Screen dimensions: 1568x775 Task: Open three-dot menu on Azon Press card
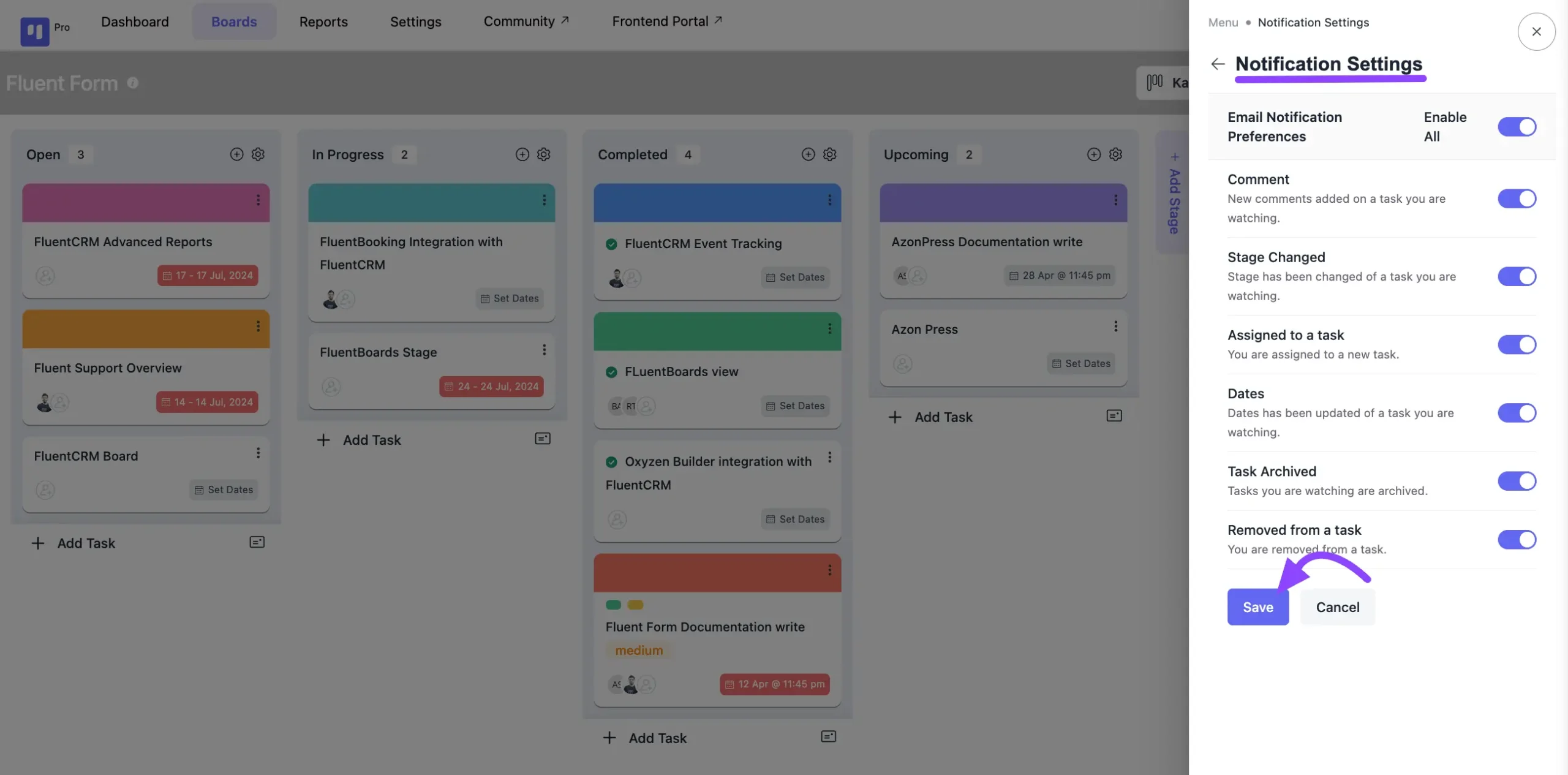(x=1115, y=327)
